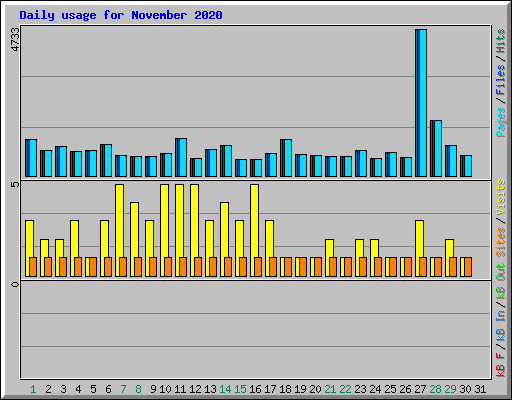The width and height of the screenshot is (512, 400).
Task: Click the day label "31" on x-axis
Action: click(480, 389)
